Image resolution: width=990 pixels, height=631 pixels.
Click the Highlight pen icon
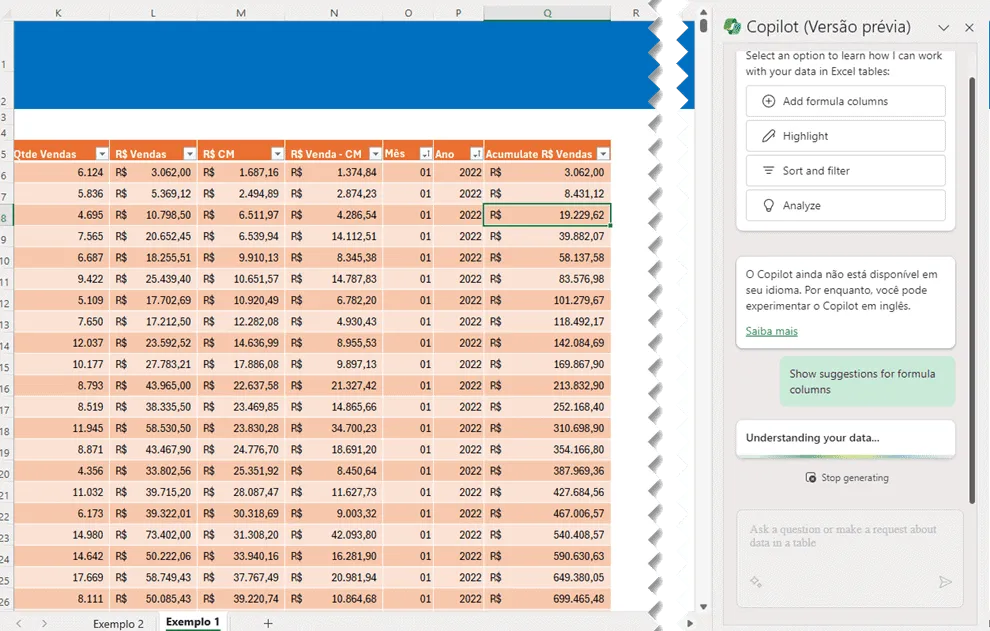768,136
